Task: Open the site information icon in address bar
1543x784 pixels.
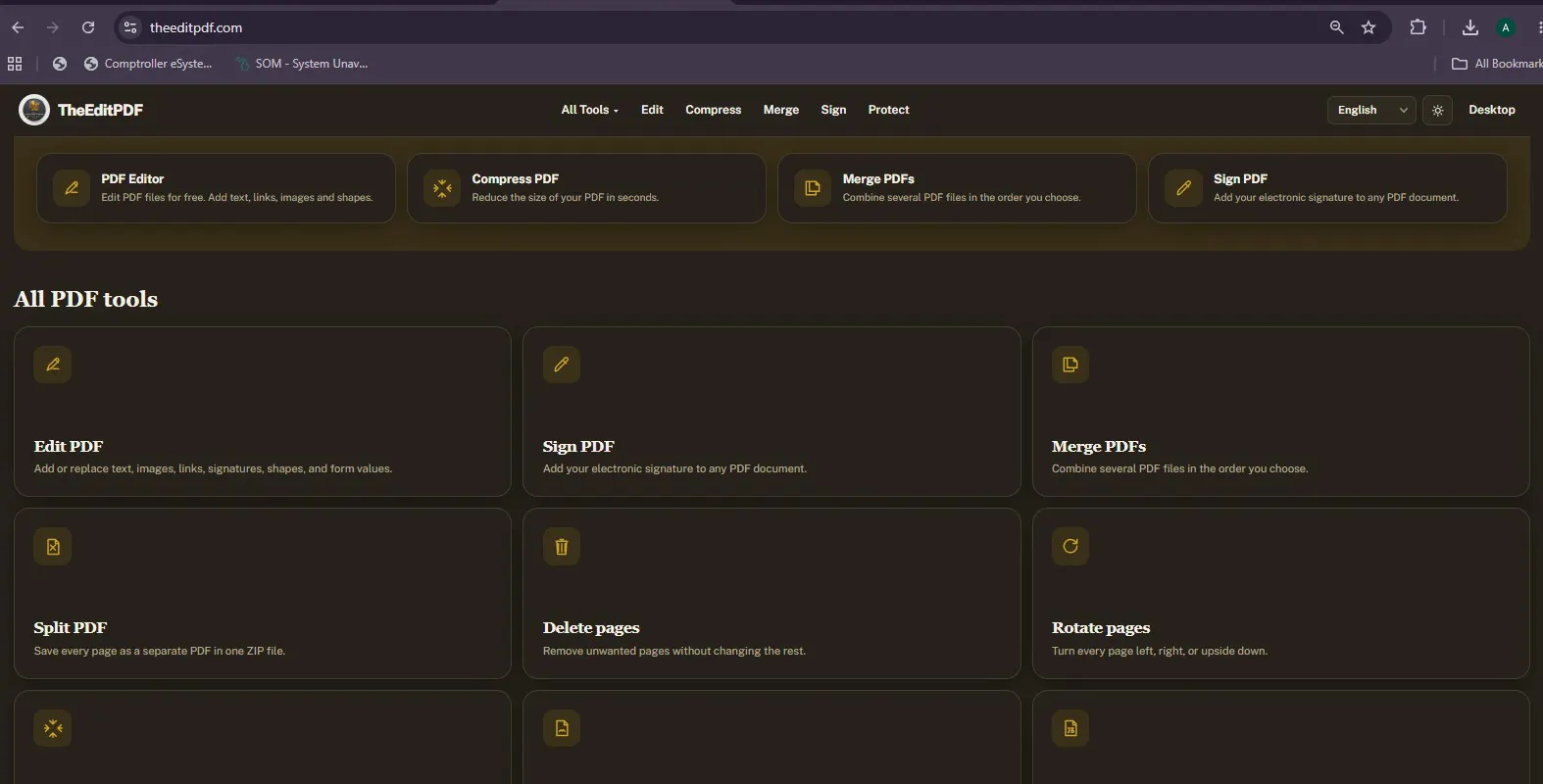Action: [x=130, y=27]
